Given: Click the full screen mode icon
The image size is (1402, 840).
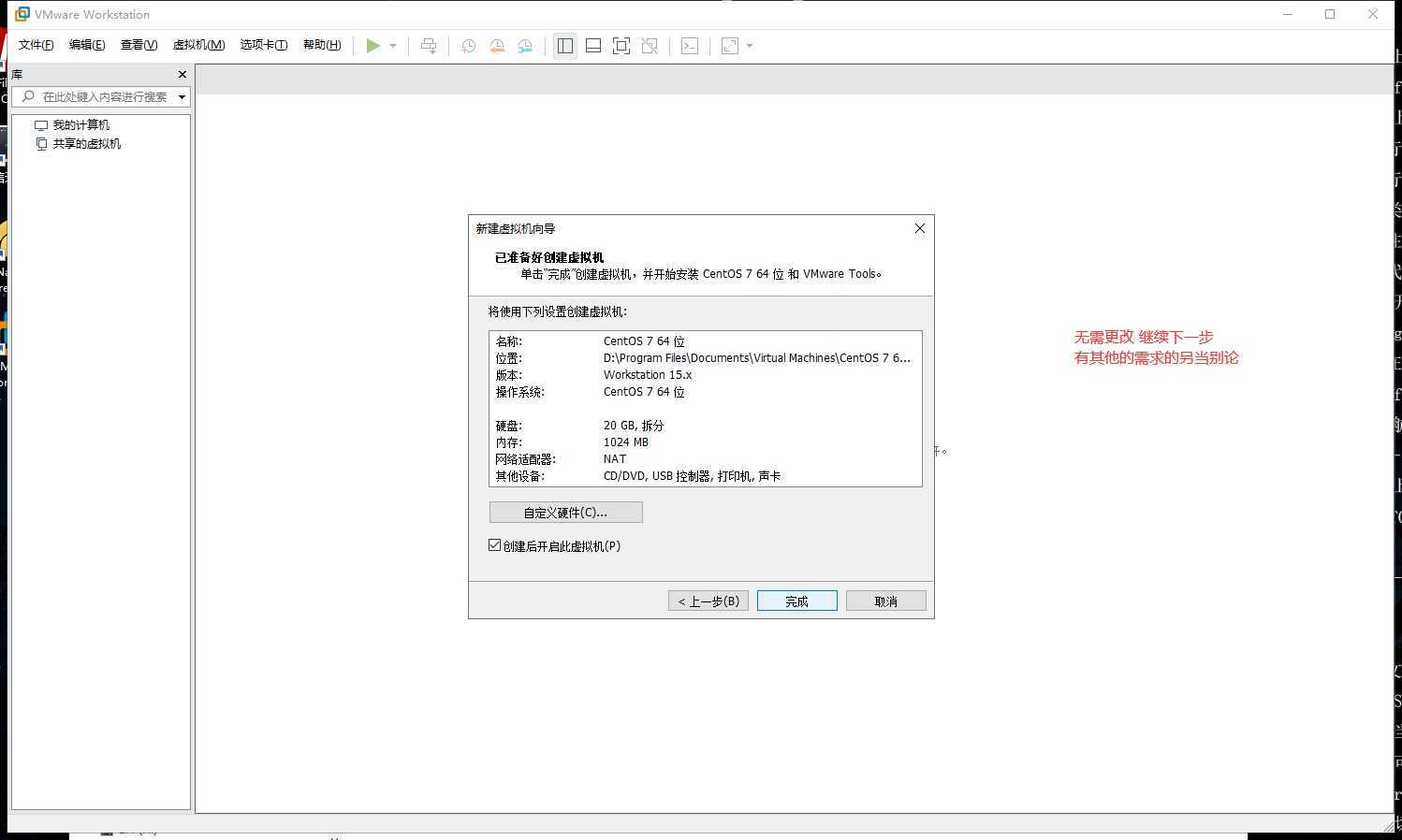Looking at the screenshot, I should (x=621, y=46).
